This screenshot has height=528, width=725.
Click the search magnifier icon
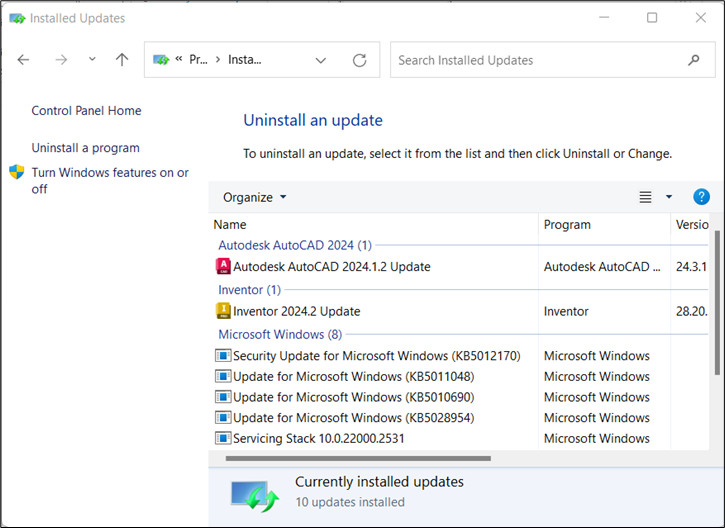tap(694, 60)
